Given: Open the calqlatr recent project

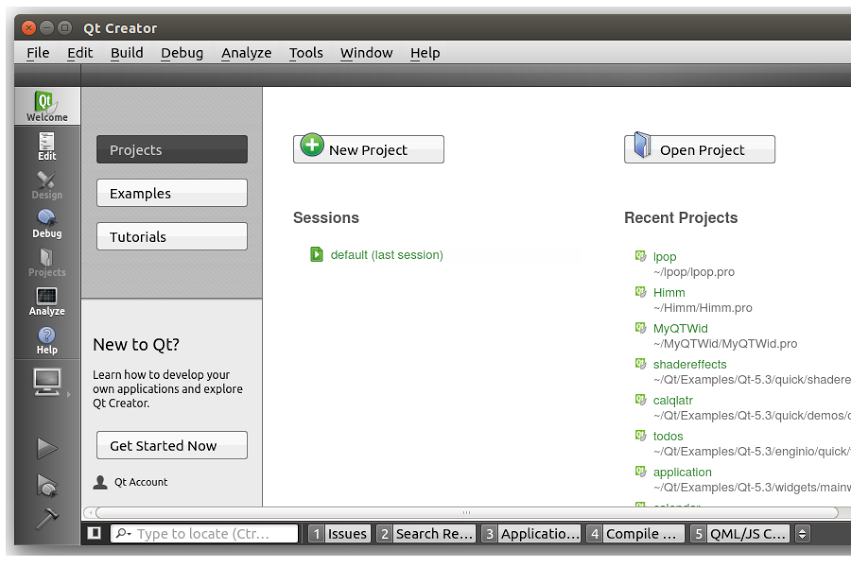Looking at the screenshot, I should tap(672, 400).
